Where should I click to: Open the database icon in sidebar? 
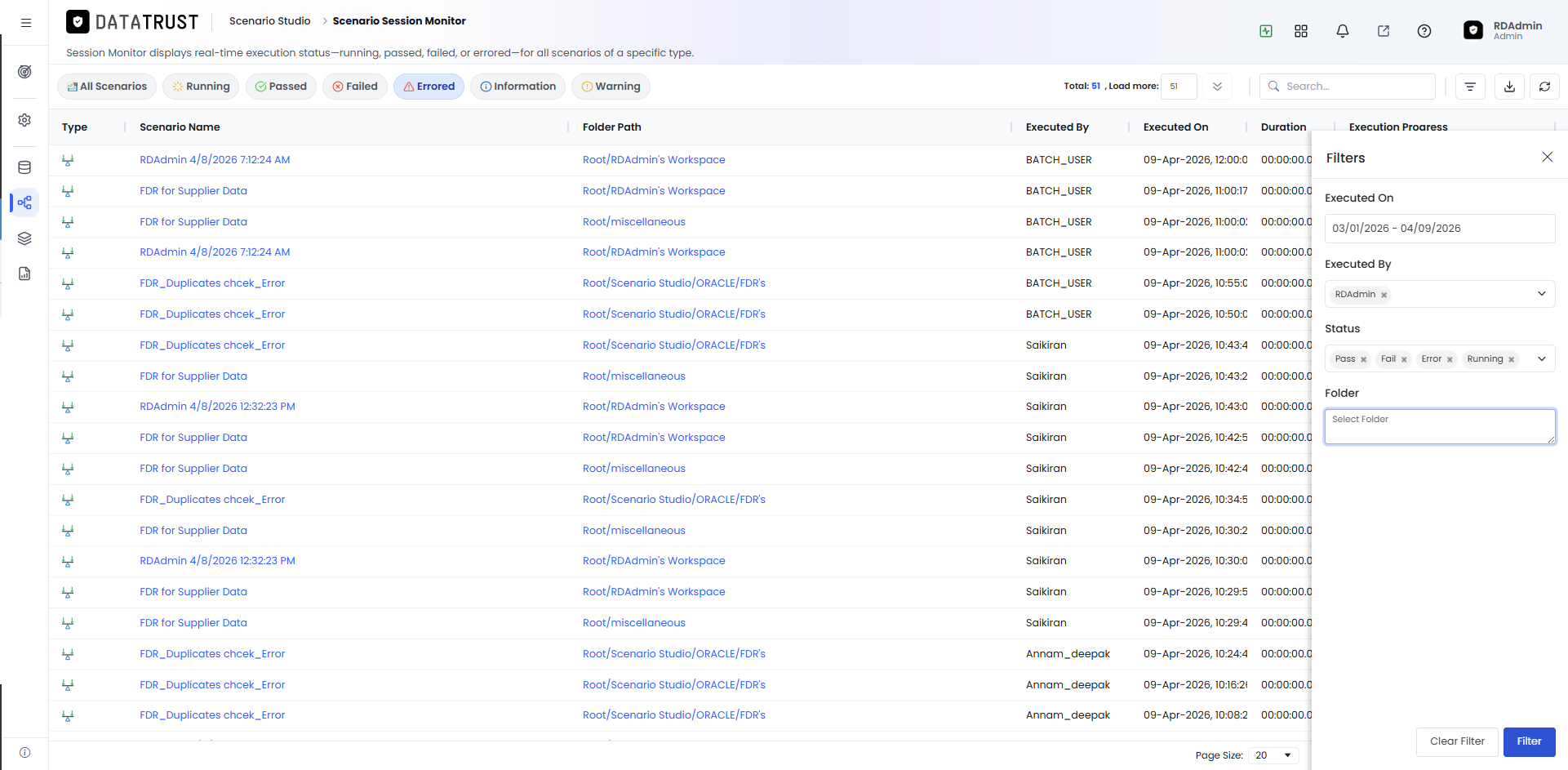(24, 167)
